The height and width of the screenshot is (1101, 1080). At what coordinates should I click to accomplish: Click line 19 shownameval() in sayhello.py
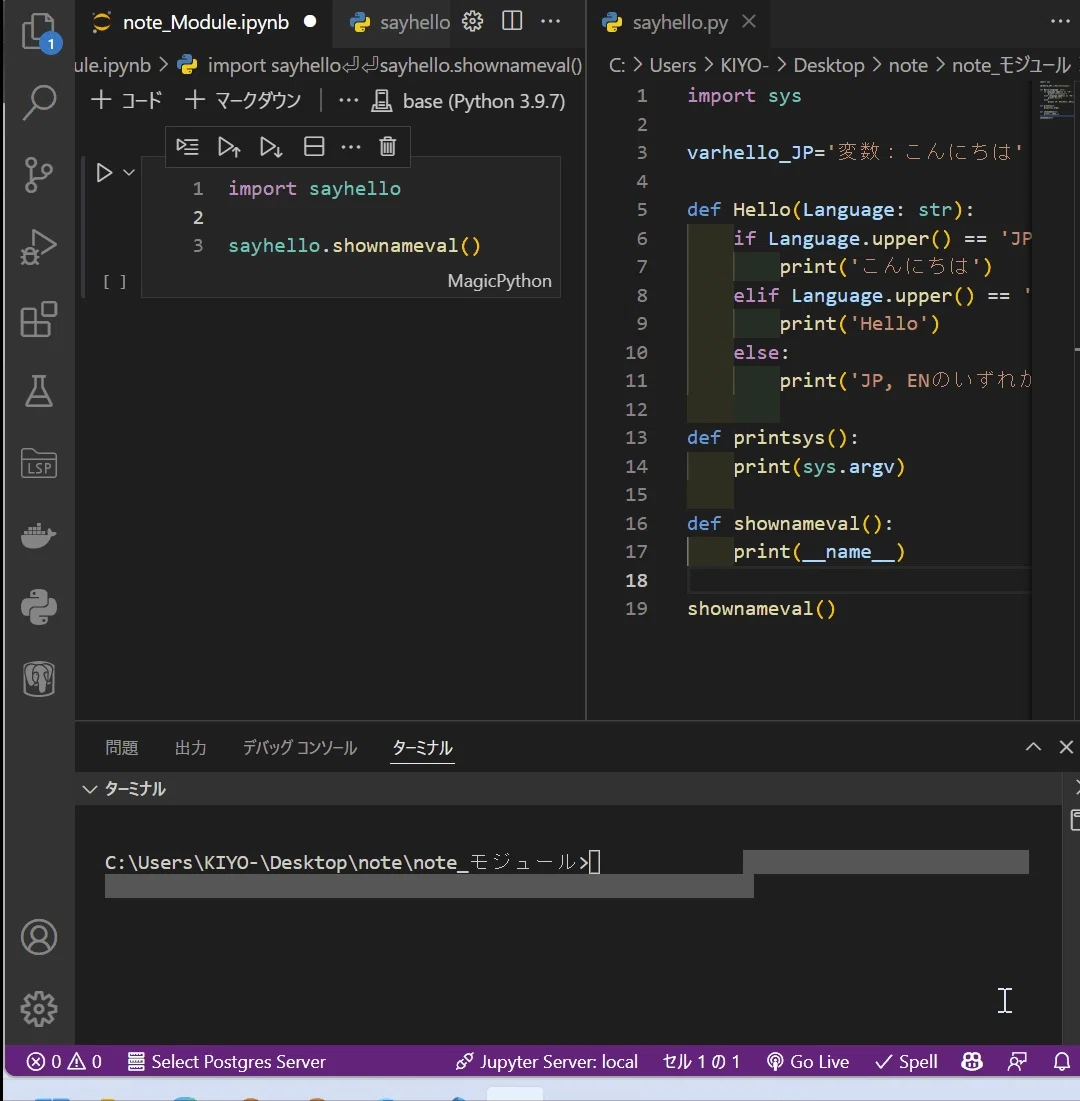762,609
